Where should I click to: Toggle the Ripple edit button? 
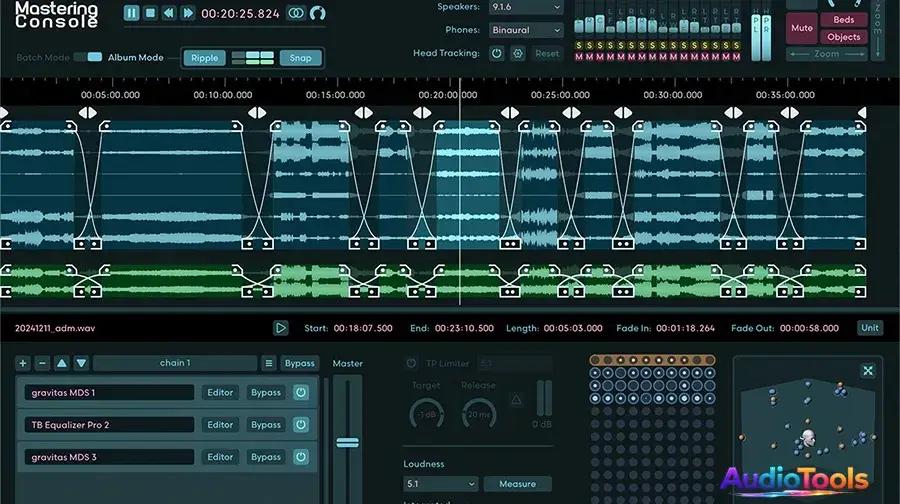point(204,58)
